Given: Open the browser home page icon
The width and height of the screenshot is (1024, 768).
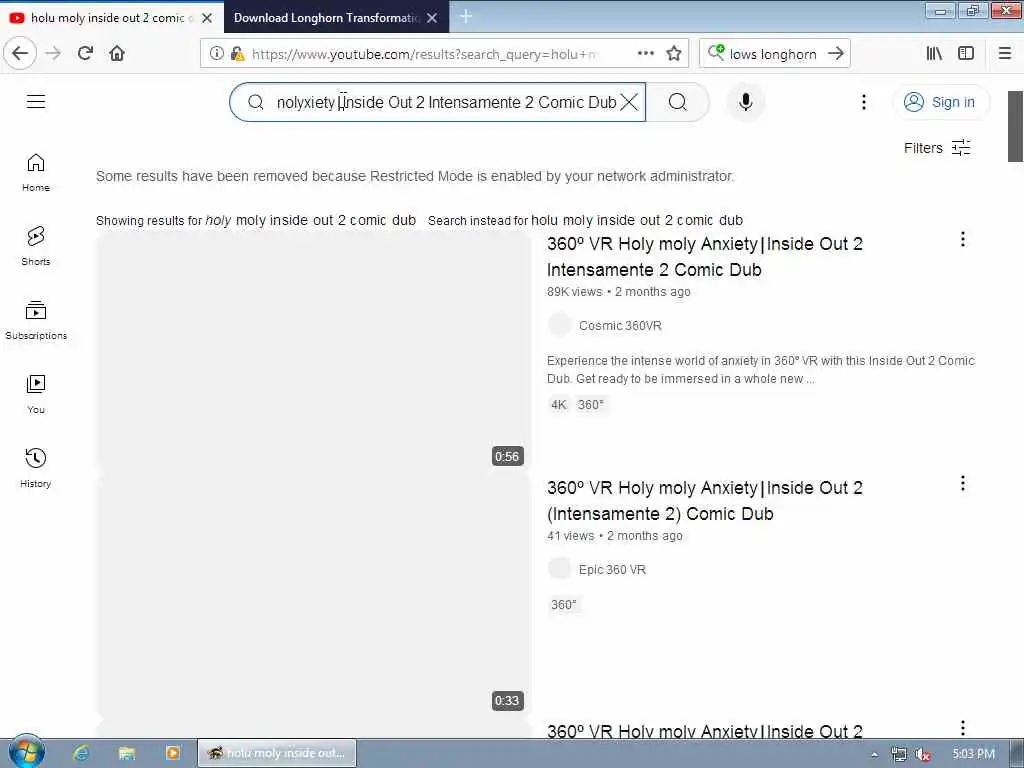Looking at the screenshot, I should coord(117,53).
